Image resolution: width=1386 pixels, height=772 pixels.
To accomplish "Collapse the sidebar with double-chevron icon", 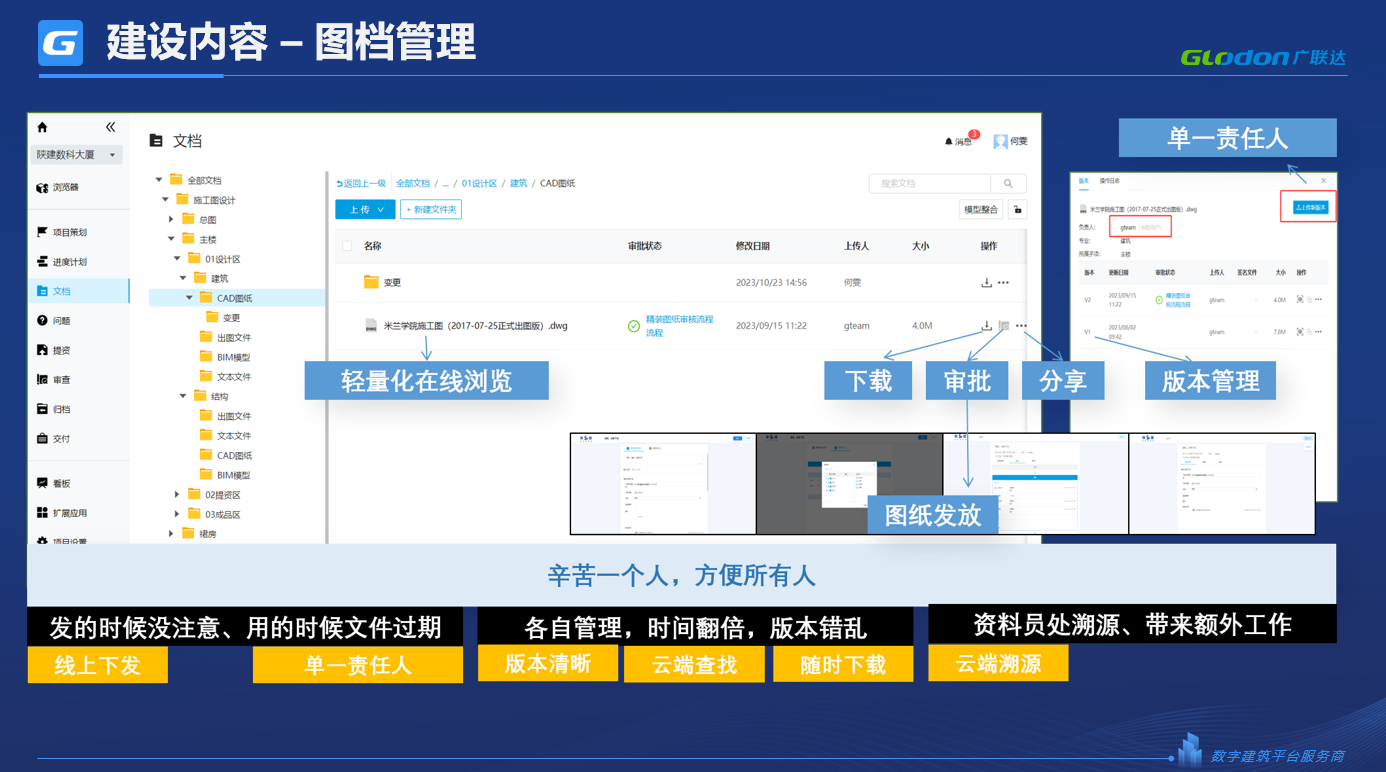I will (x=110, y=127).
